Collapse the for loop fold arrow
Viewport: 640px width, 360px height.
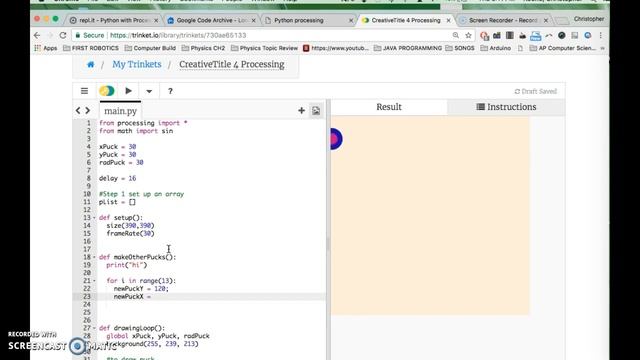(x=94, y=281)
